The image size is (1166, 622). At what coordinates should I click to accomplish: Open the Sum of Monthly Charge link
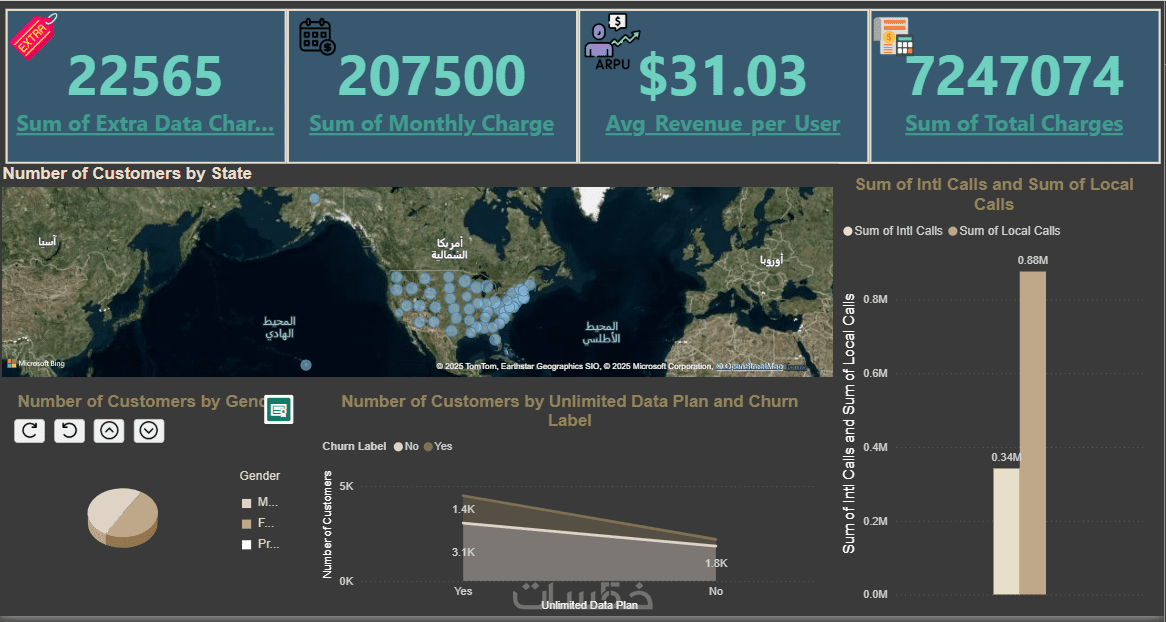click(431, 124)
